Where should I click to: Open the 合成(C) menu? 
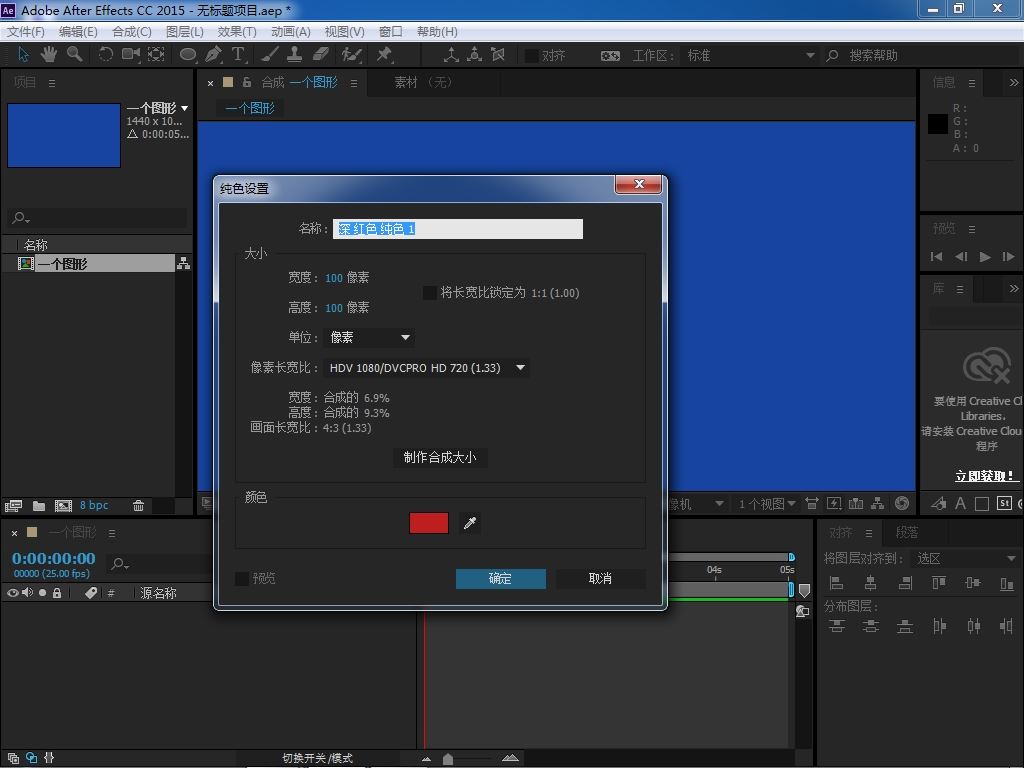(x=132, y=31)
